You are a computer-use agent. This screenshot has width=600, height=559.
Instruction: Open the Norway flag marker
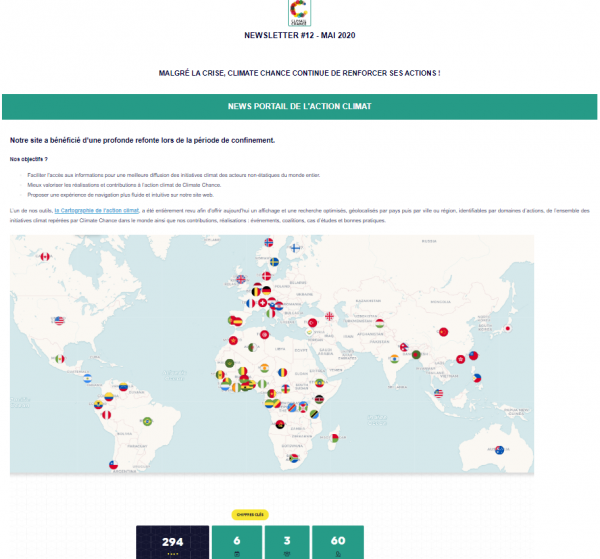(x=269, y=242)
